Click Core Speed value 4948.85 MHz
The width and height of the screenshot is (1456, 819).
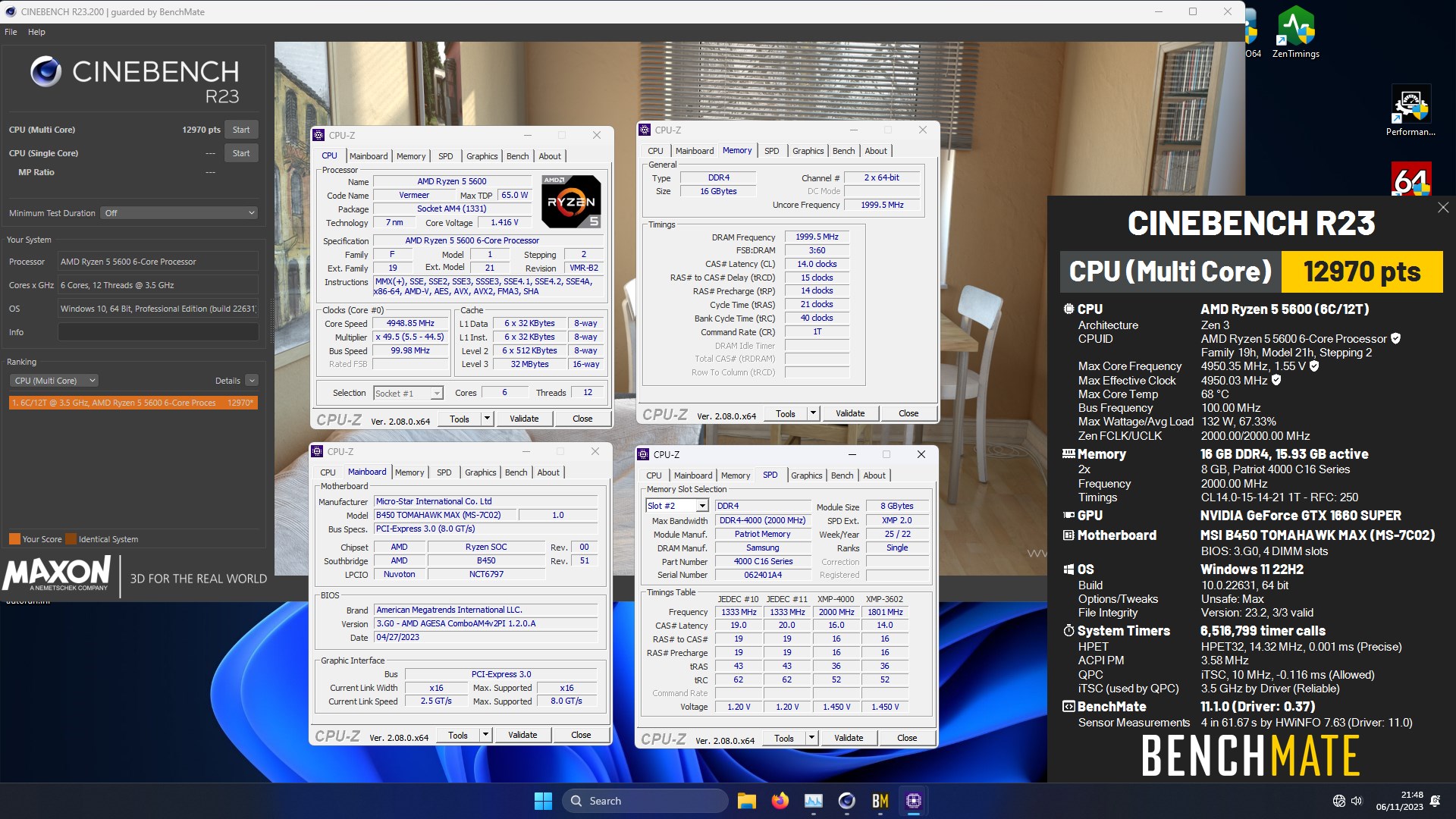tap(410, 323)
